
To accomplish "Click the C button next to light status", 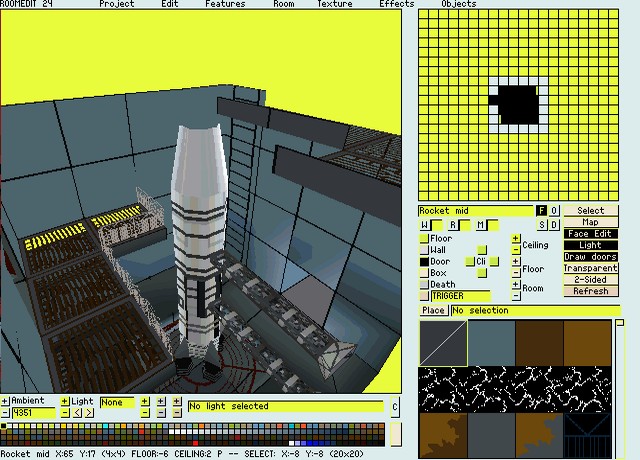I will point(394,407).
